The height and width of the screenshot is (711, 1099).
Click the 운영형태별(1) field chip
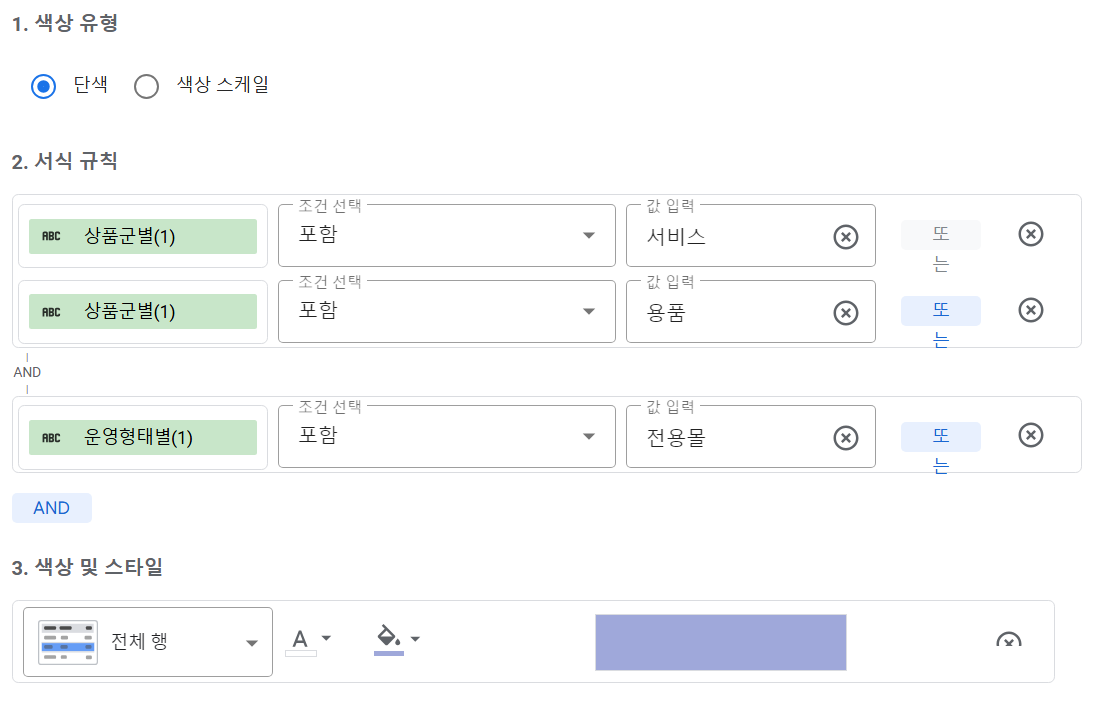143,438
